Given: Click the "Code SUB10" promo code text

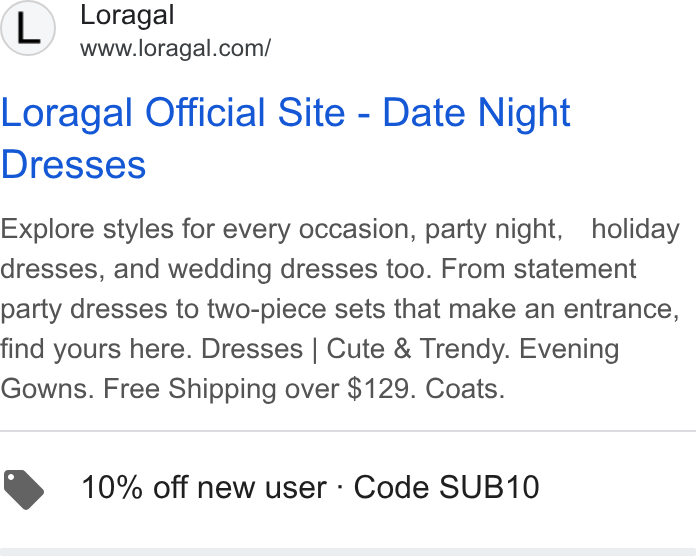Looking at the screenshot, I should tap(446, 487).
